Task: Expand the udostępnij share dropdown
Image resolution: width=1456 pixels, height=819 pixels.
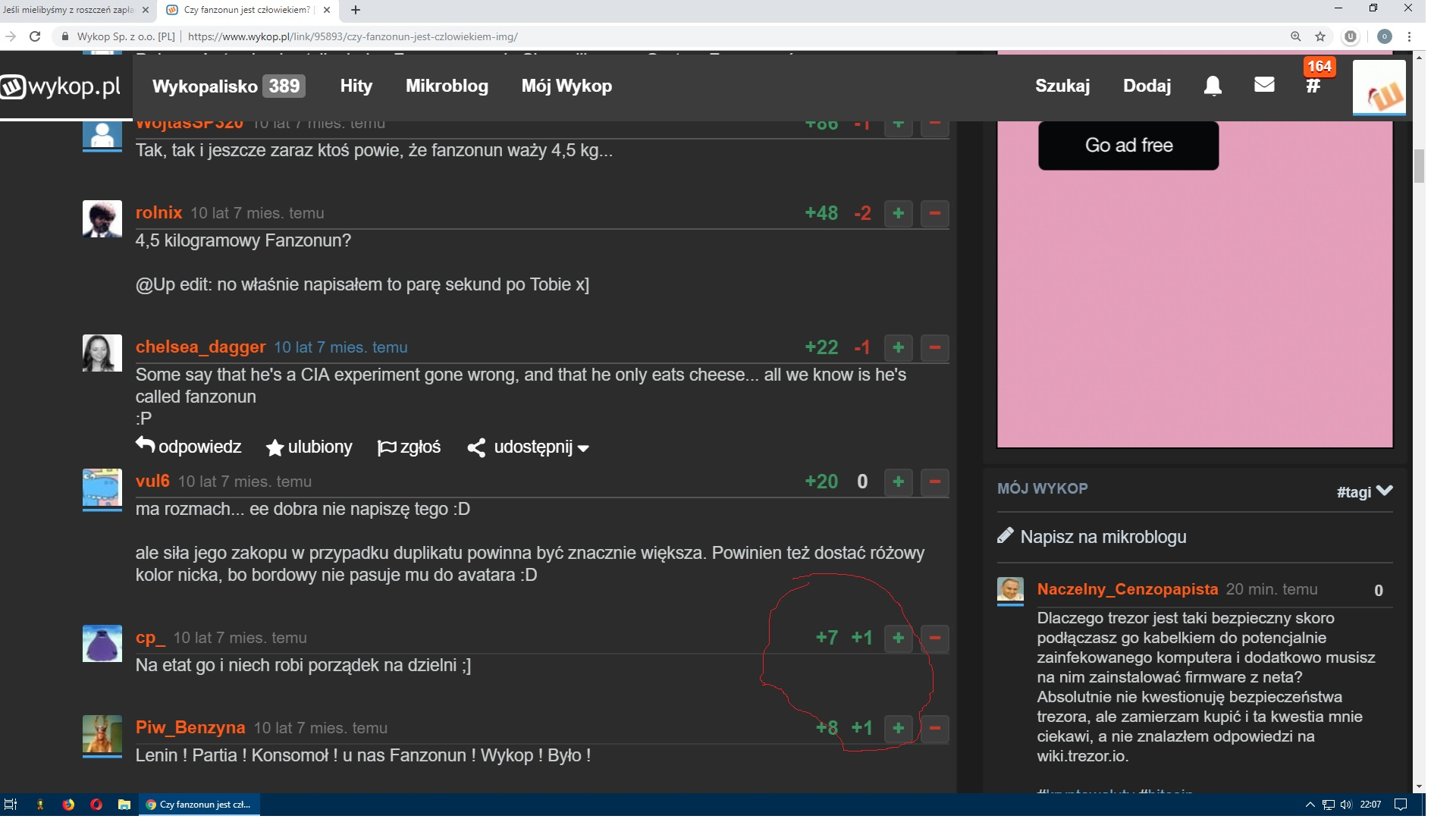Action: [529, 447]
